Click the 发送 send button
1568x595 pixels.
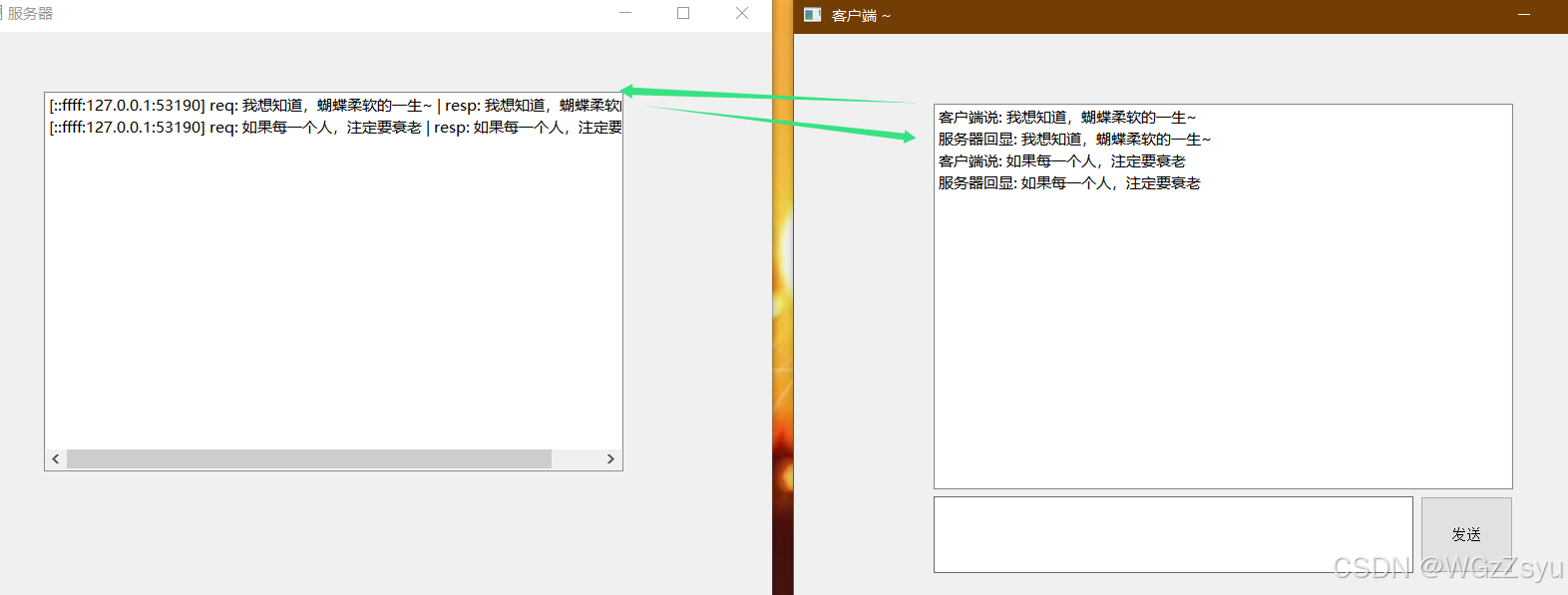pos(1466,535)
